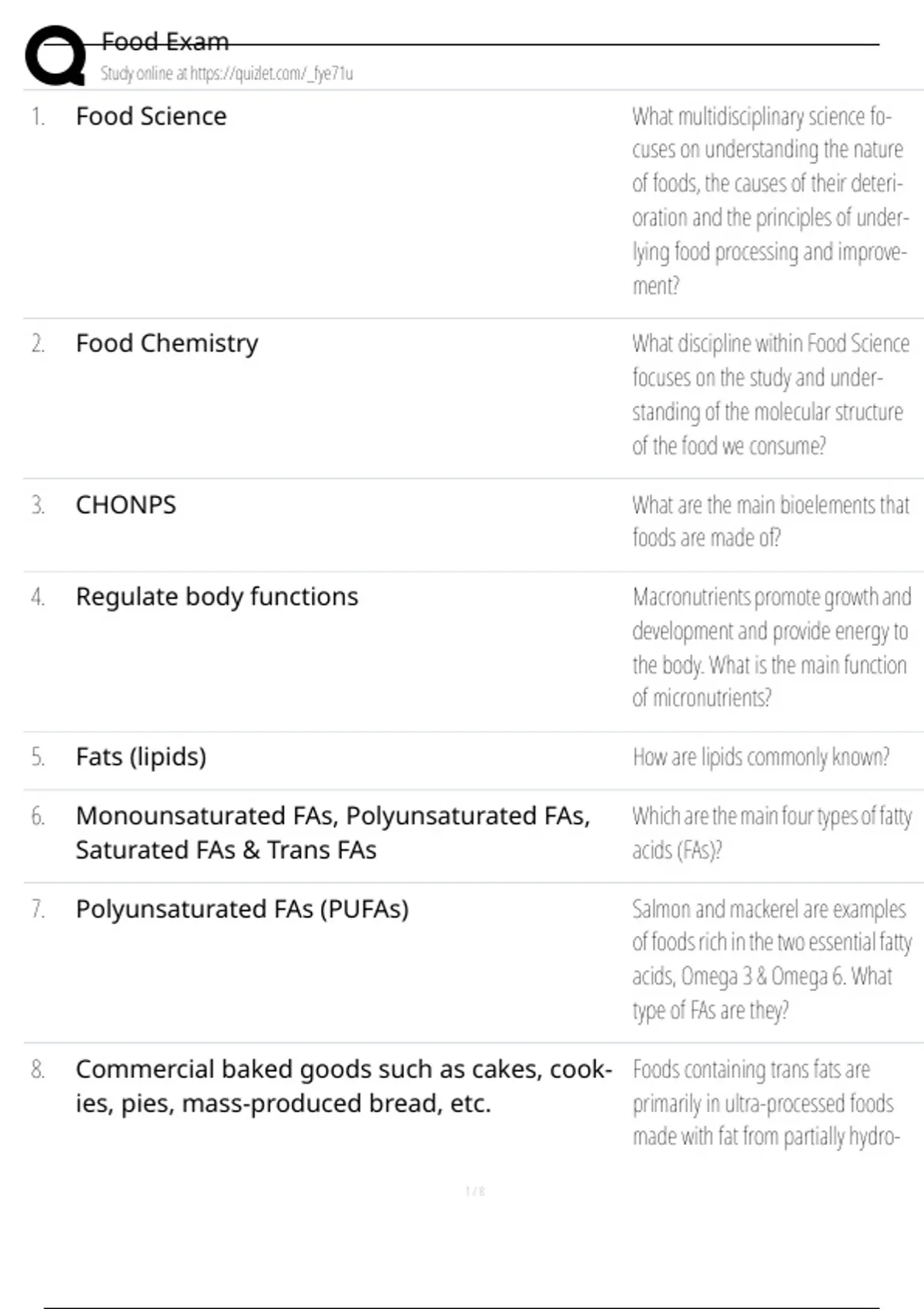Screen dimensions: 924x1309
Task: Select "How are lipids commonly known?"
Action: point(761,757)
